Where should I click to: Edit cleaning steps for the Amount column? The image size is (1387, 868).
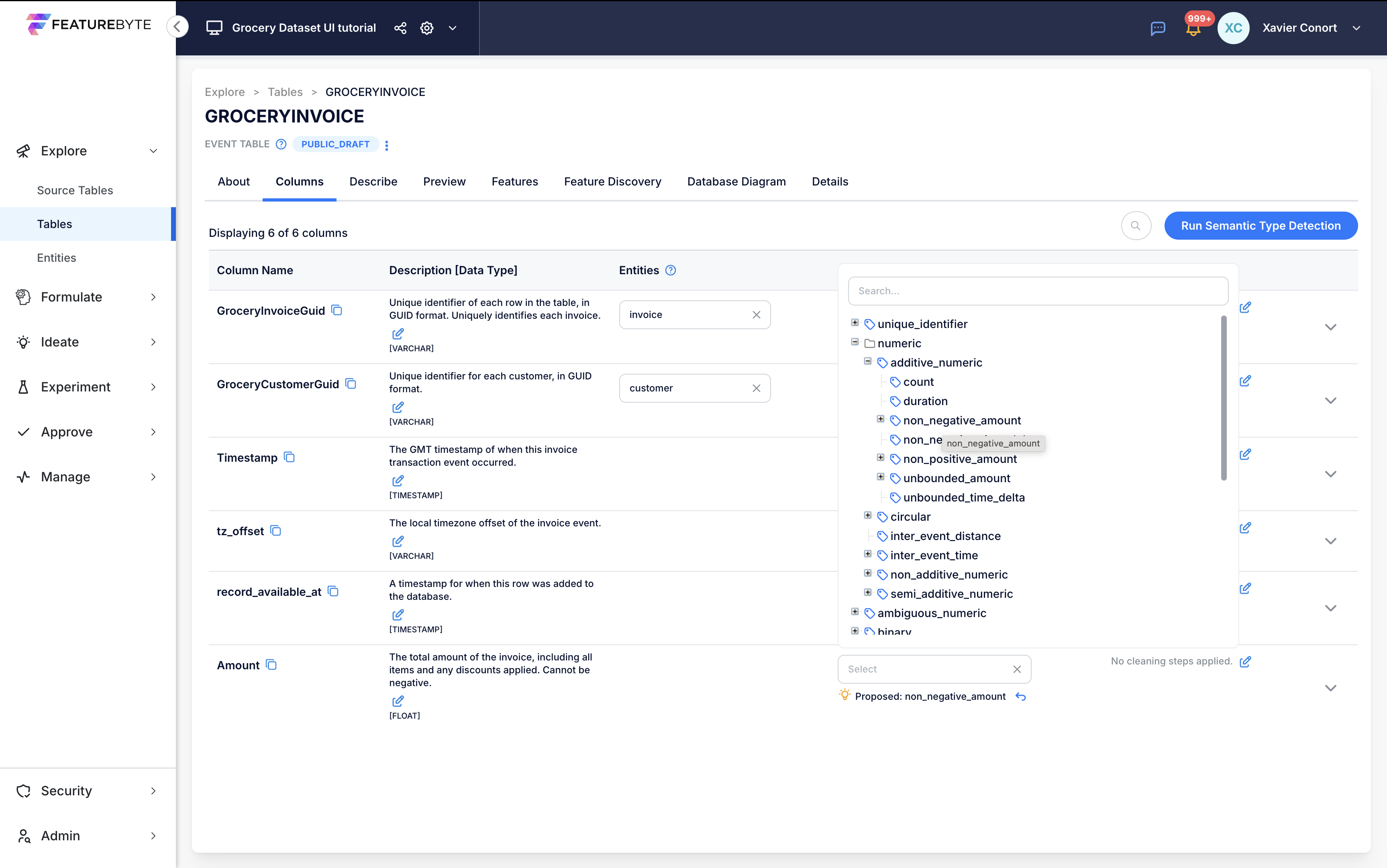pyautogui.click(x=1245, y=661)
